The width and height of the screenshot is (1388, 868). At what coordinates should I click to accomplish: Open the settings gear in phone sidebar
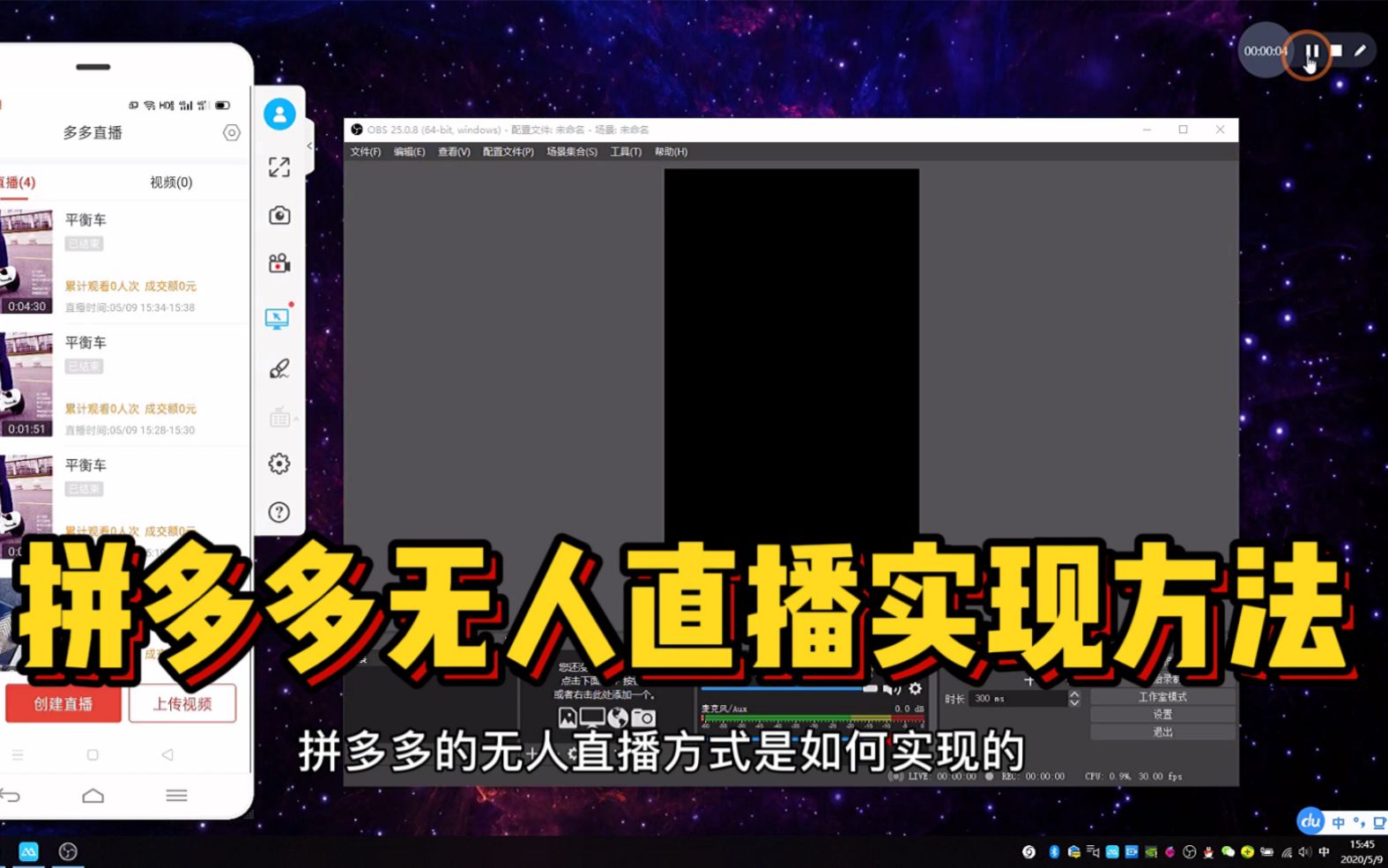coord(279,464)
